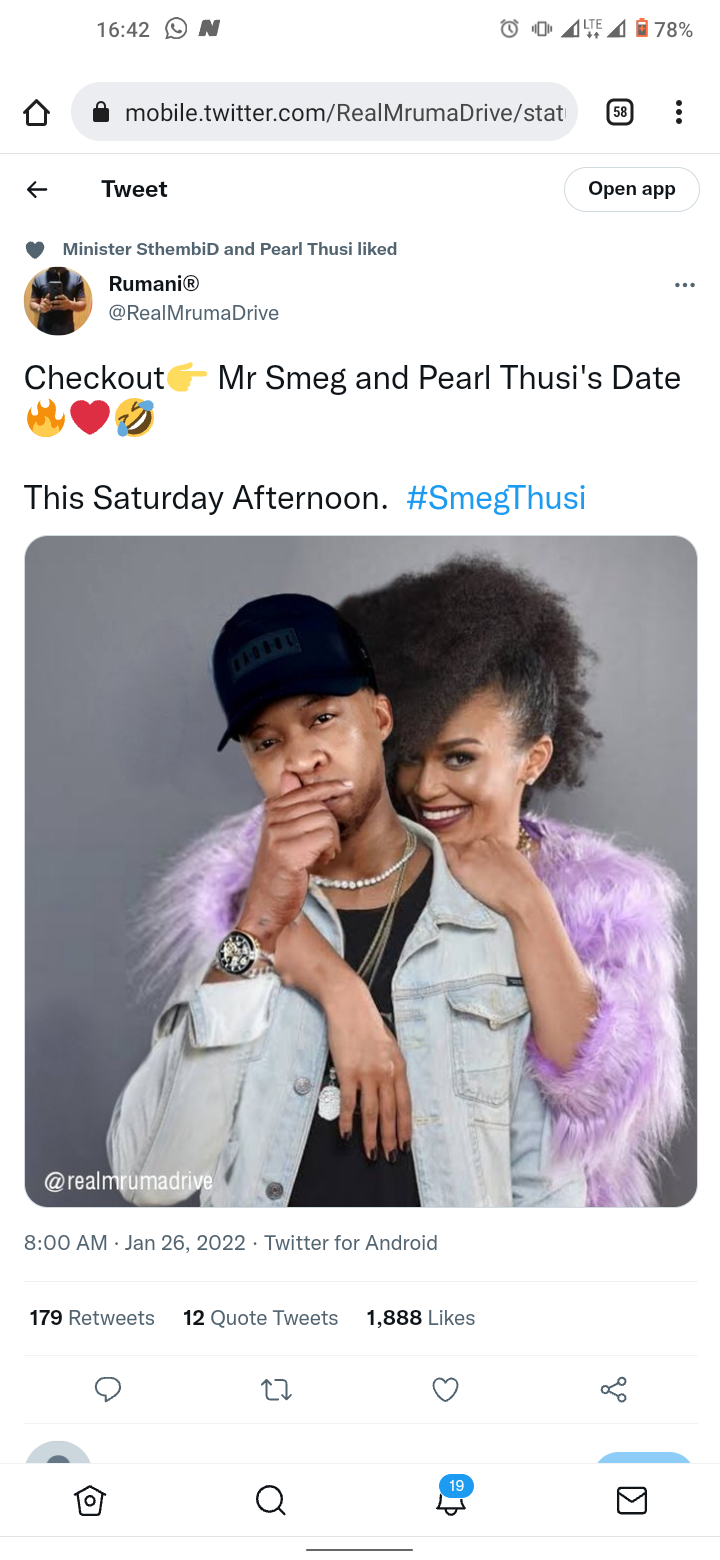Open notifications bell with 19 badge

453,1497
